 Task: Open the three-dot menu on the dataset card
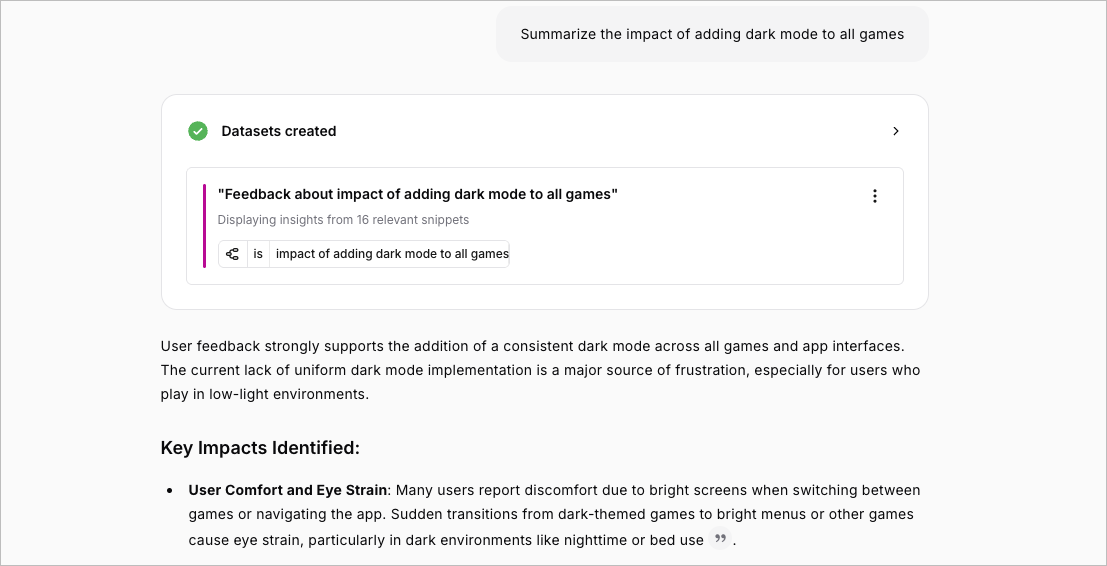(875, 196)
